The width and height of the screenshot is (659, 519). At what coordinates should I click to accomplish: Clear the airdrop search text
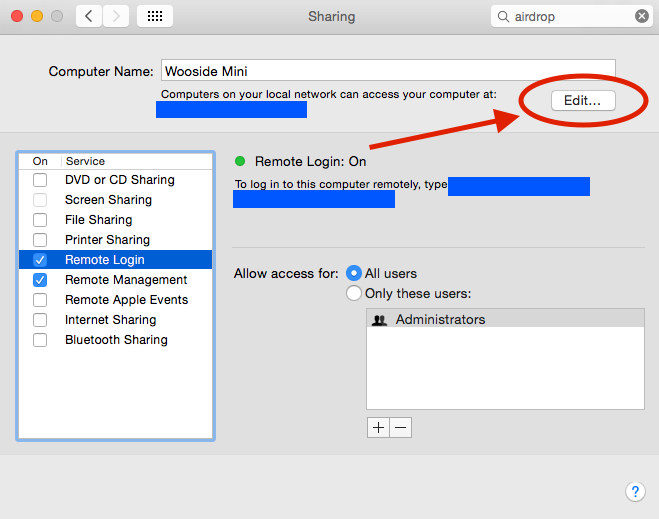tap(641, 16)
